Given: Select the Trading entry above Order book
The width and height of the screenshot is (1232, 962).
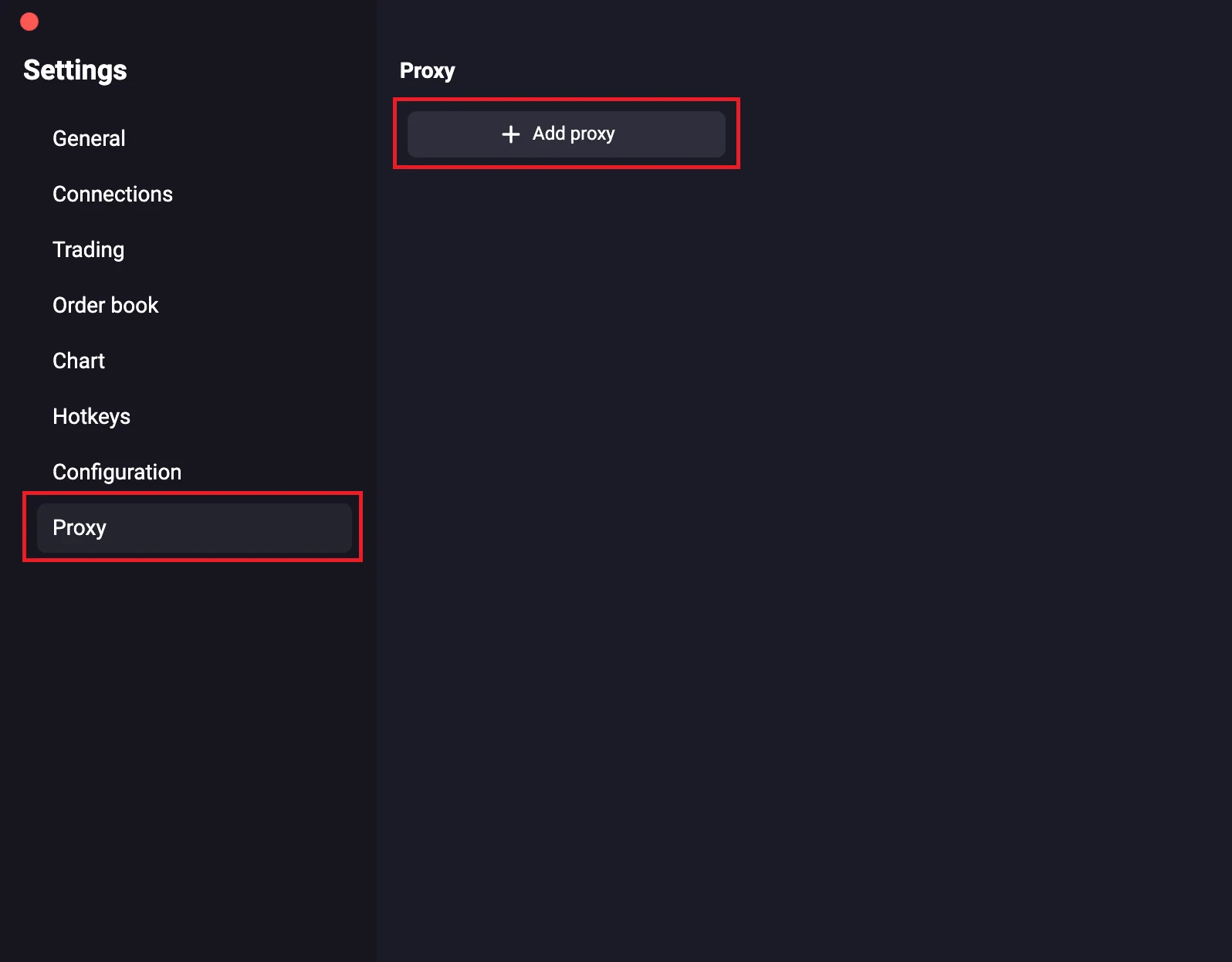Looking at the screenshot, I should pyautogui.click(x=88, y=250).
